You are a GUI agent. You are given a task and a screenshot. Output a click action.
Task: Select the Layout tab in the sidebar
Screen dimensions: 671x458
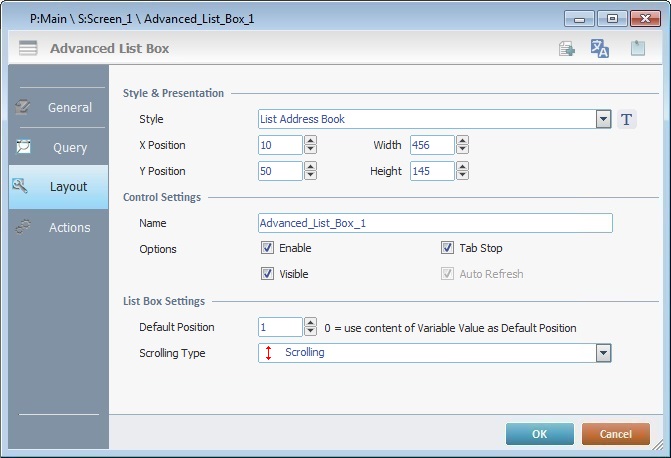(58, 187)
